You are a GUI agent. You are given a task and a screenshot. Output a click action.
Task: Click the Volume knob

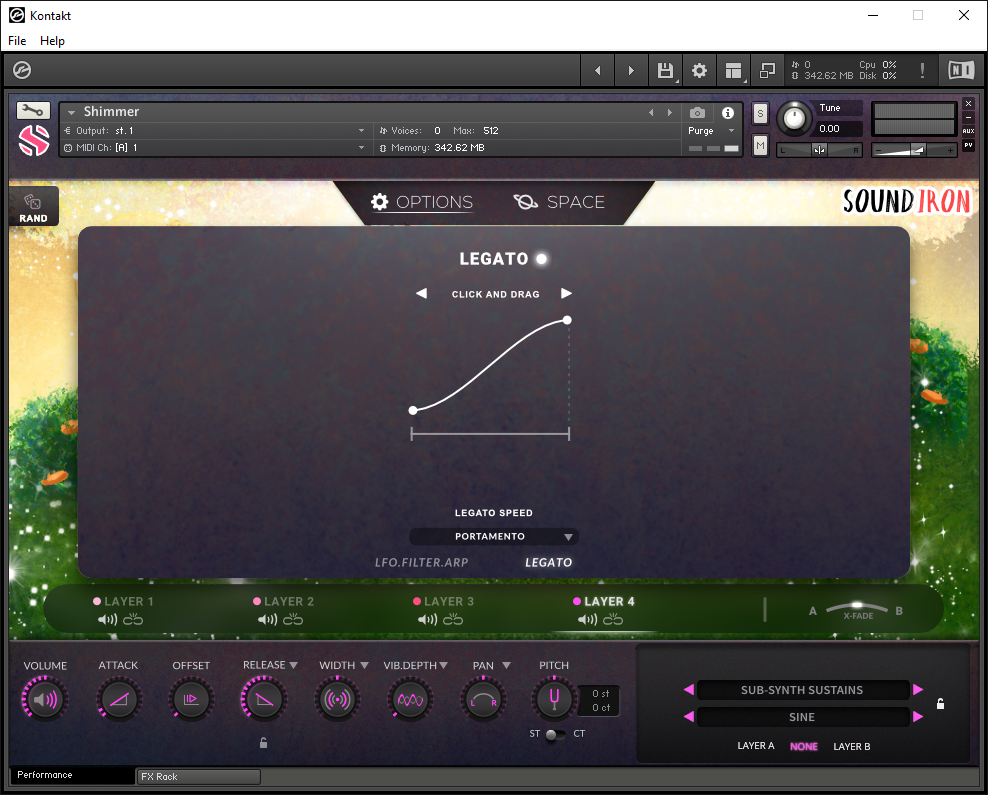point(45,699)
